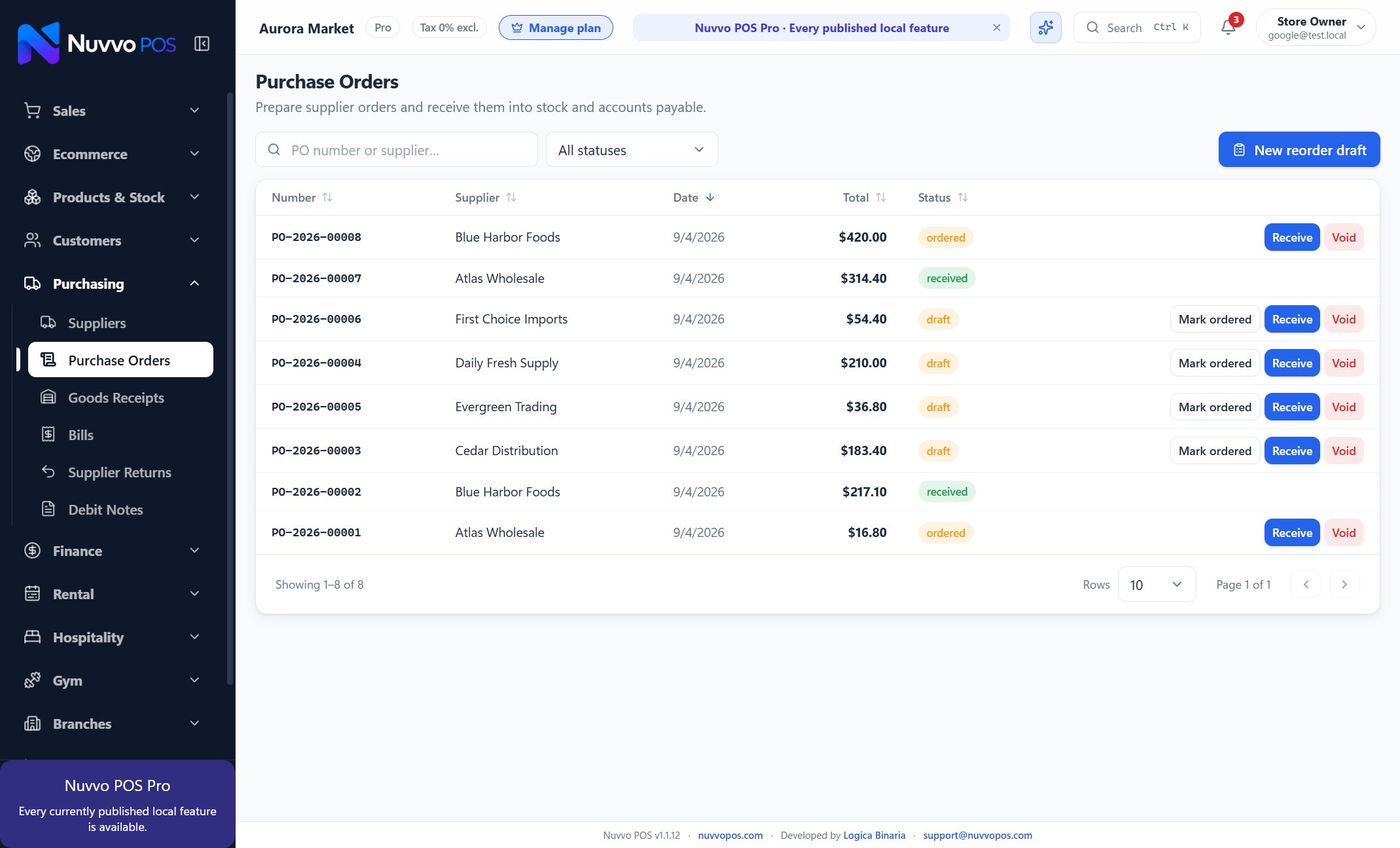1400x848 pixels.
Task: Click the Purchasing truck icon
Action: [32, 284]
